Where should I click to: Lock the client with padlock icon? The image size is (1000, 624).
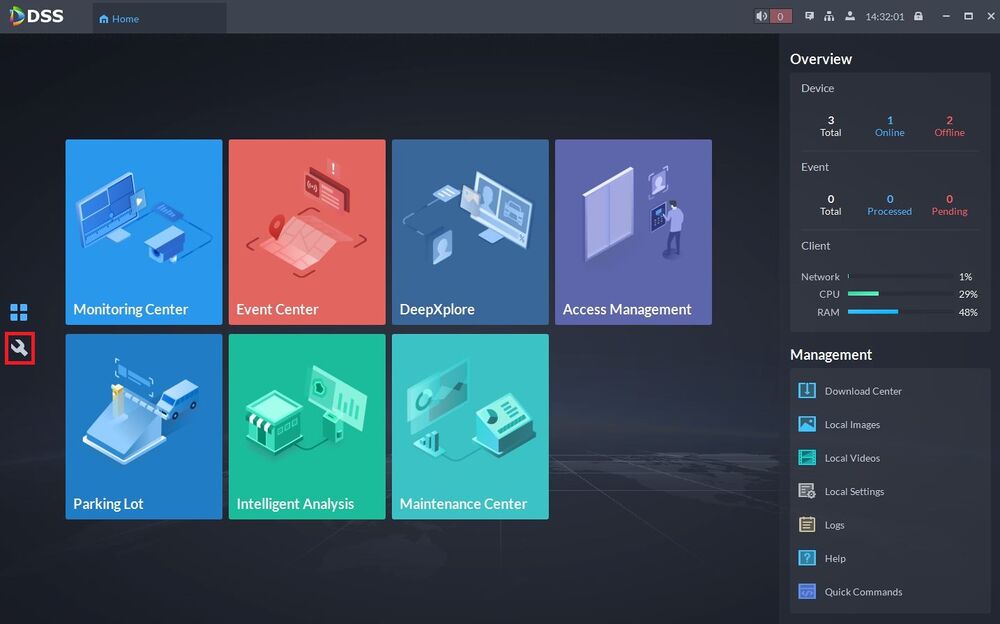click(x=918, y=16)
